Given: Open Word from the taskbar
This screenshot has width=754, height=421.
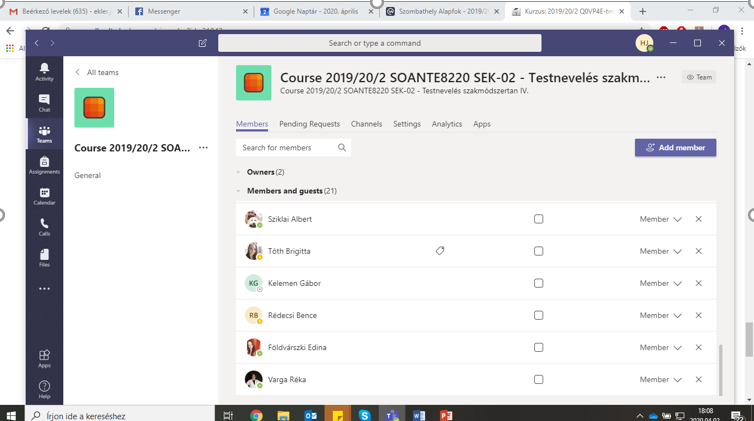Looking at the screenshot, I should pos(419,415).
